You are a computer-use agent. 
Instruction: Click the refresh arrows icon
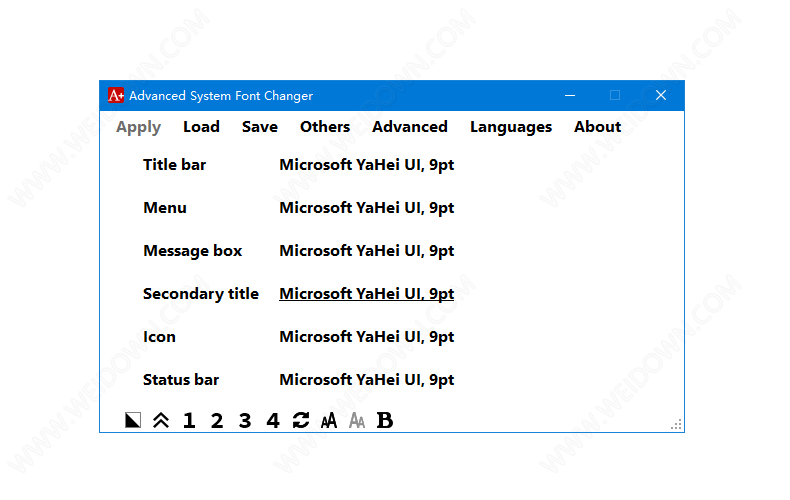click(301, 420)
